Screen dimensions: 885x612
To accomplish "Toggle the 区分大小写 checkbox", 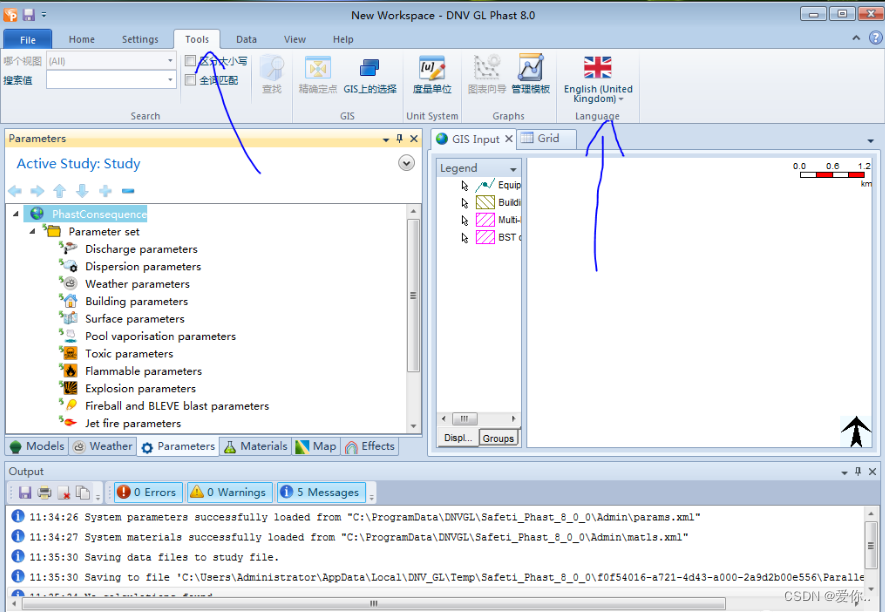I will click(190, 60).
